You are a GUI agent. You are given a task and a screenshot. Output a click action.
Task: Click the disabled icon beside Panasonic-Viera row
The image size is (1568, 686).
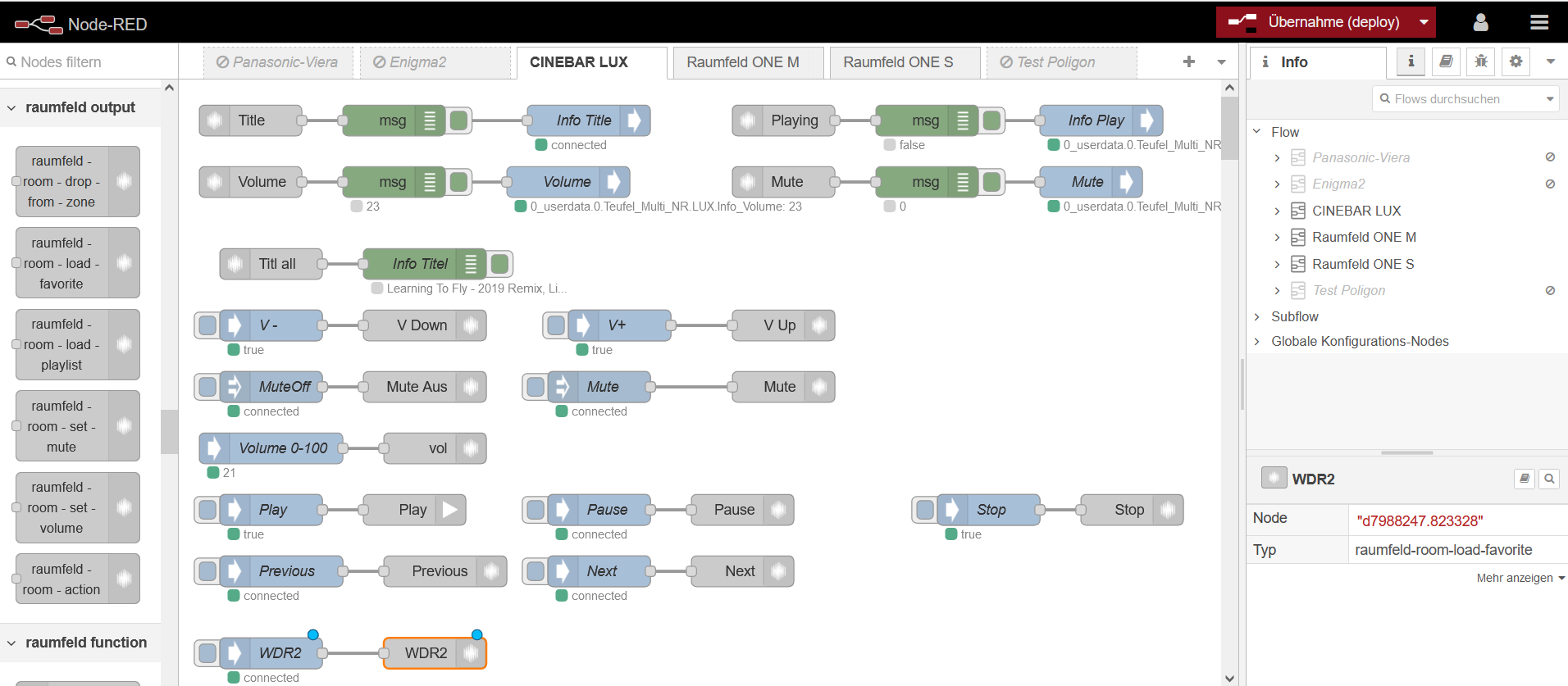(x=1550, y=157)
